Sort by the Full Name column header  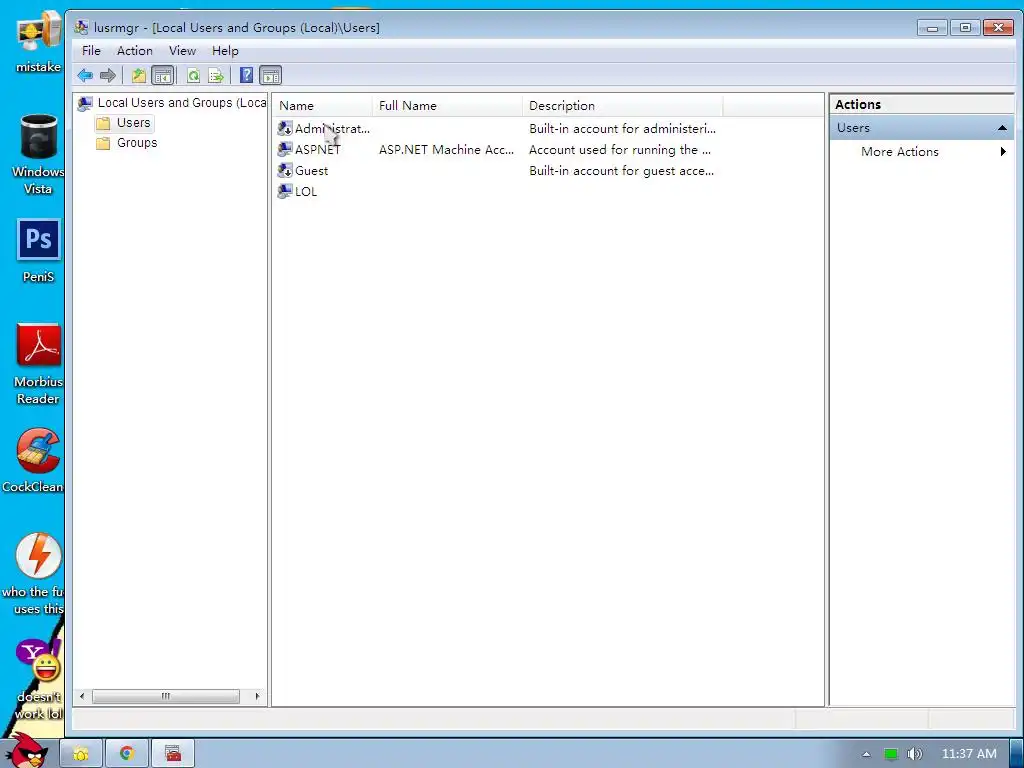[448, 106]
